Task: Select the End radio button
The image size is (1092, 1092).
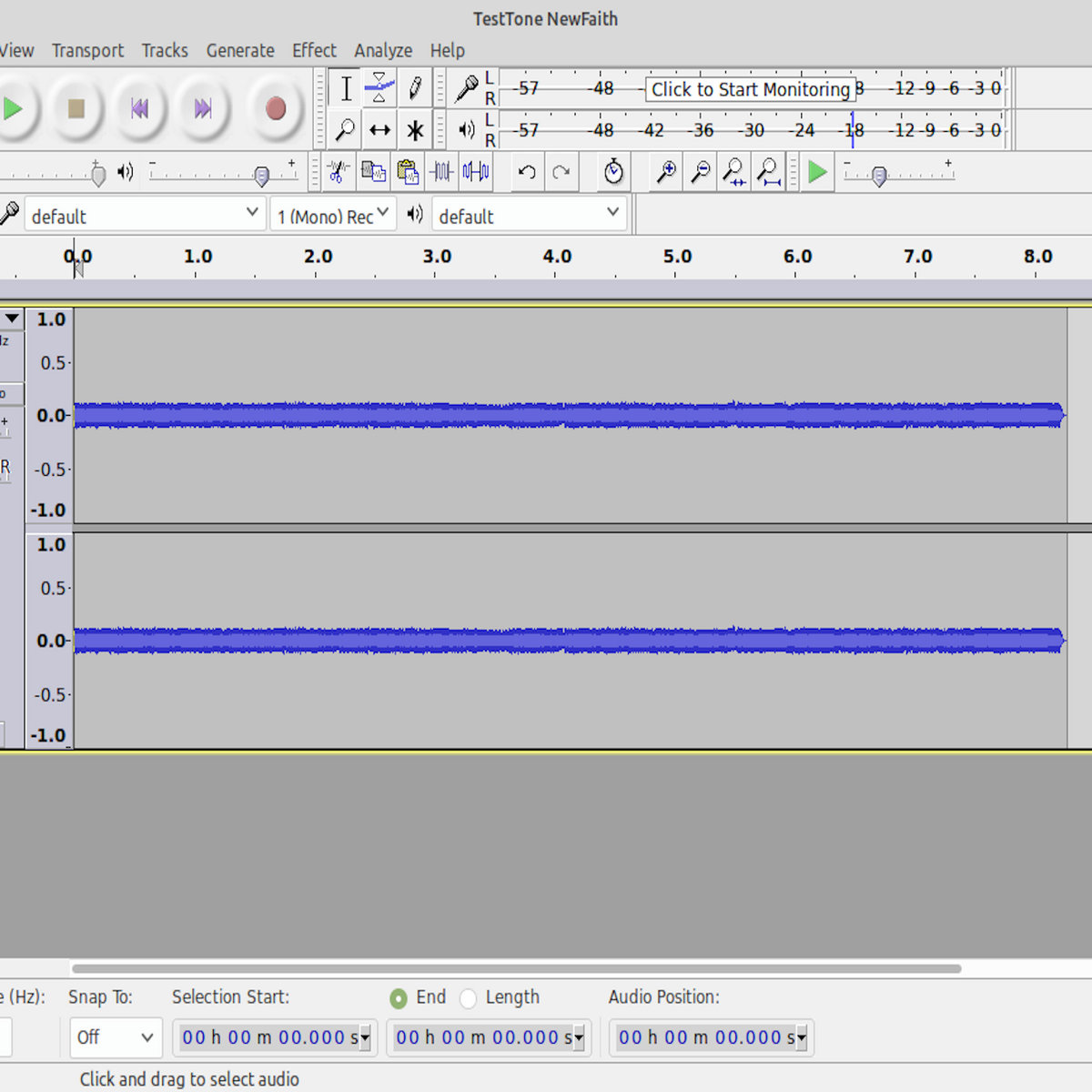Action: (398, 998)
